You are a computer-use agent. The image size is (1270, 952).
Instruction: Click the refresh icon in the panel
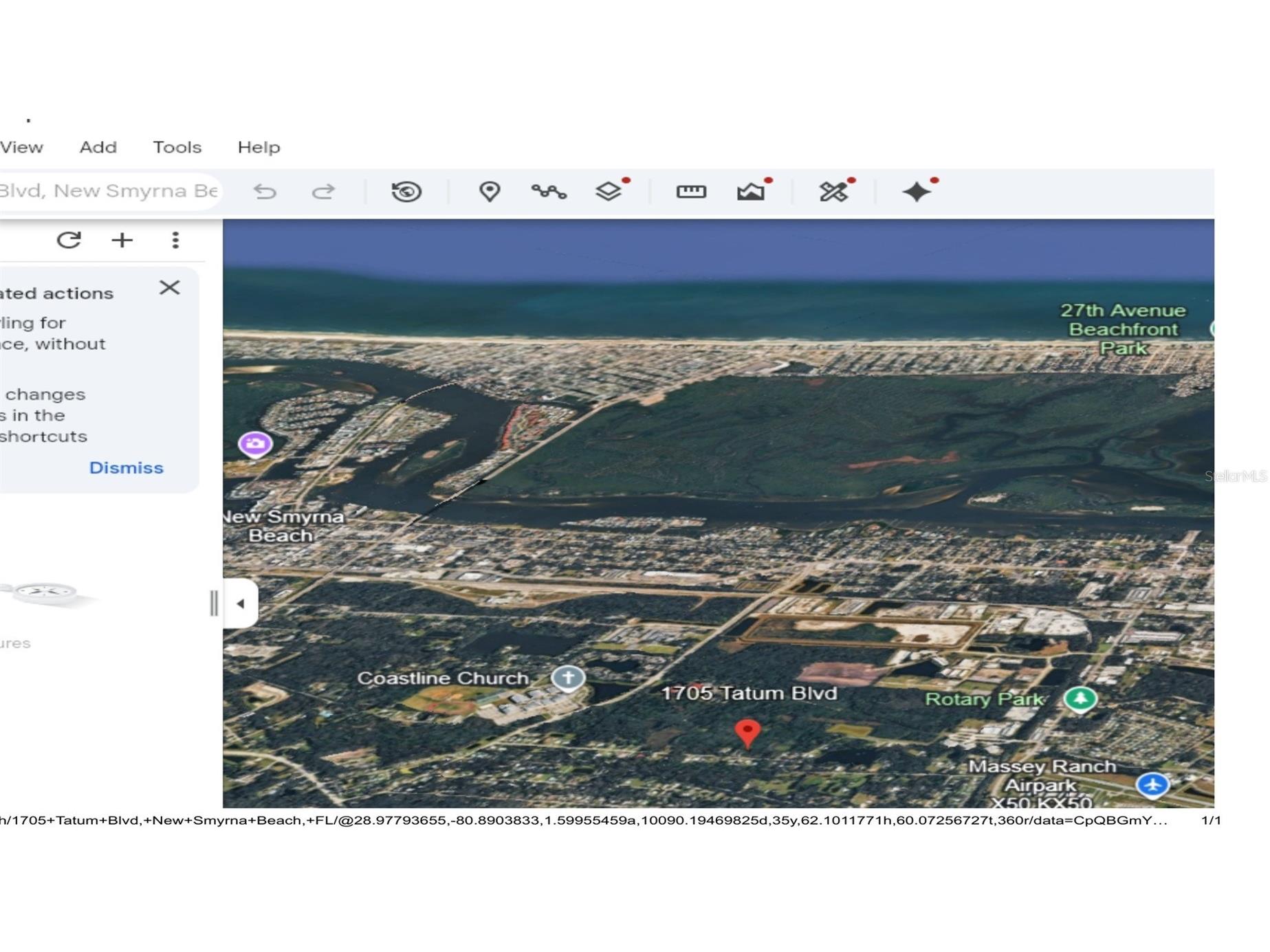[69, 240]
